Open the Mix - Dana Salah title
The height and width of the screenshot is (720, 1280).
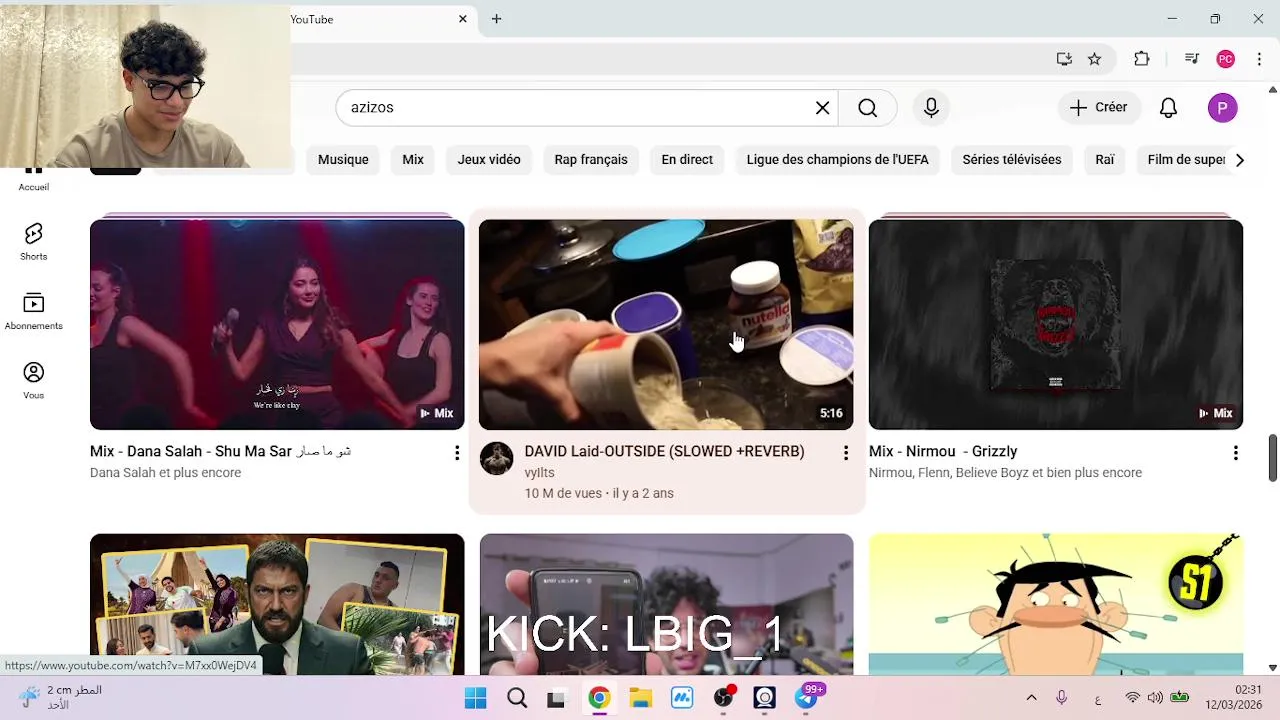click(220, 452)
